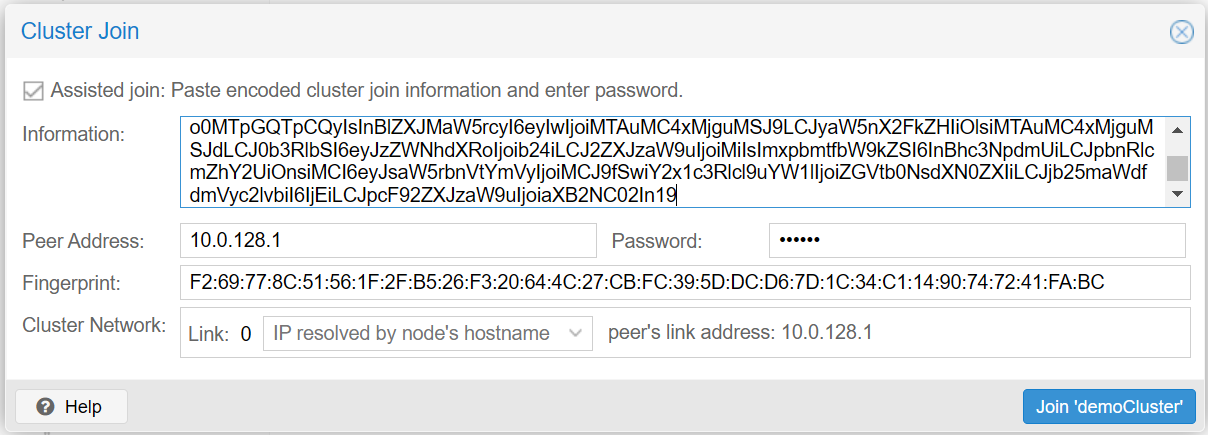
Task: Click the question mark Help icon
Action: pos(44,407)
